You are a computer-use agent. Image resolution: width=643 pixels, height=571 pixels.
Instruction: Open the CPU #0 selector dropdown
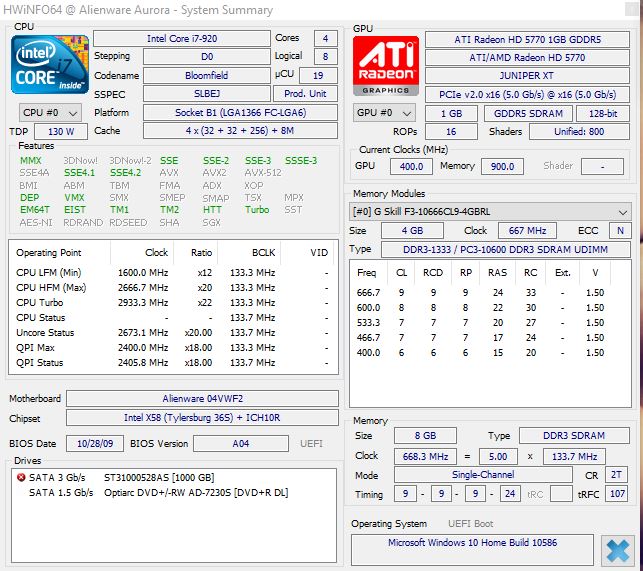tap(50, 113)
